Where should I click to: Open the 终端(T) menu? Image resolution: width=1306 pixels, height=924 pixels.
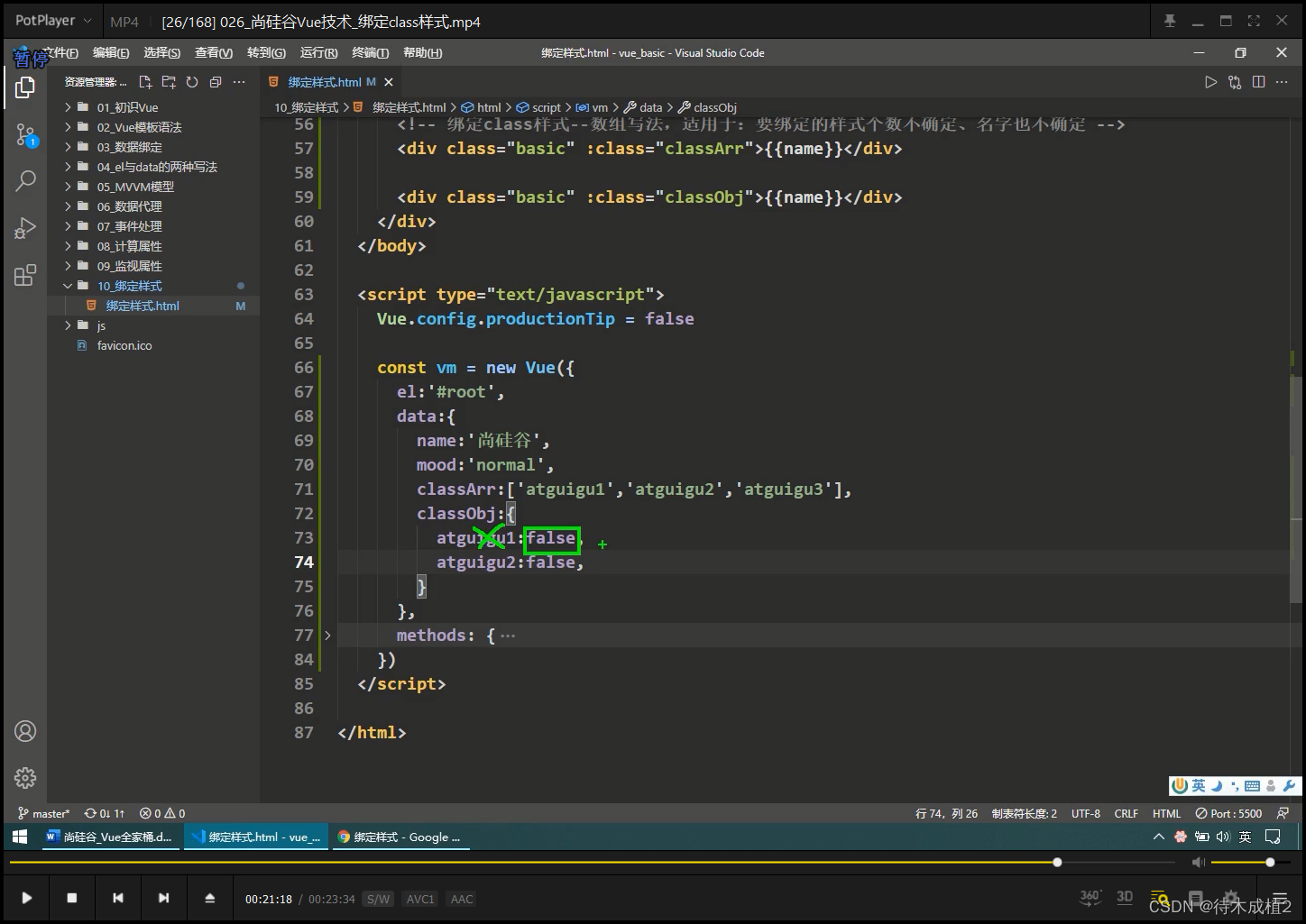(x=370, y=53)
